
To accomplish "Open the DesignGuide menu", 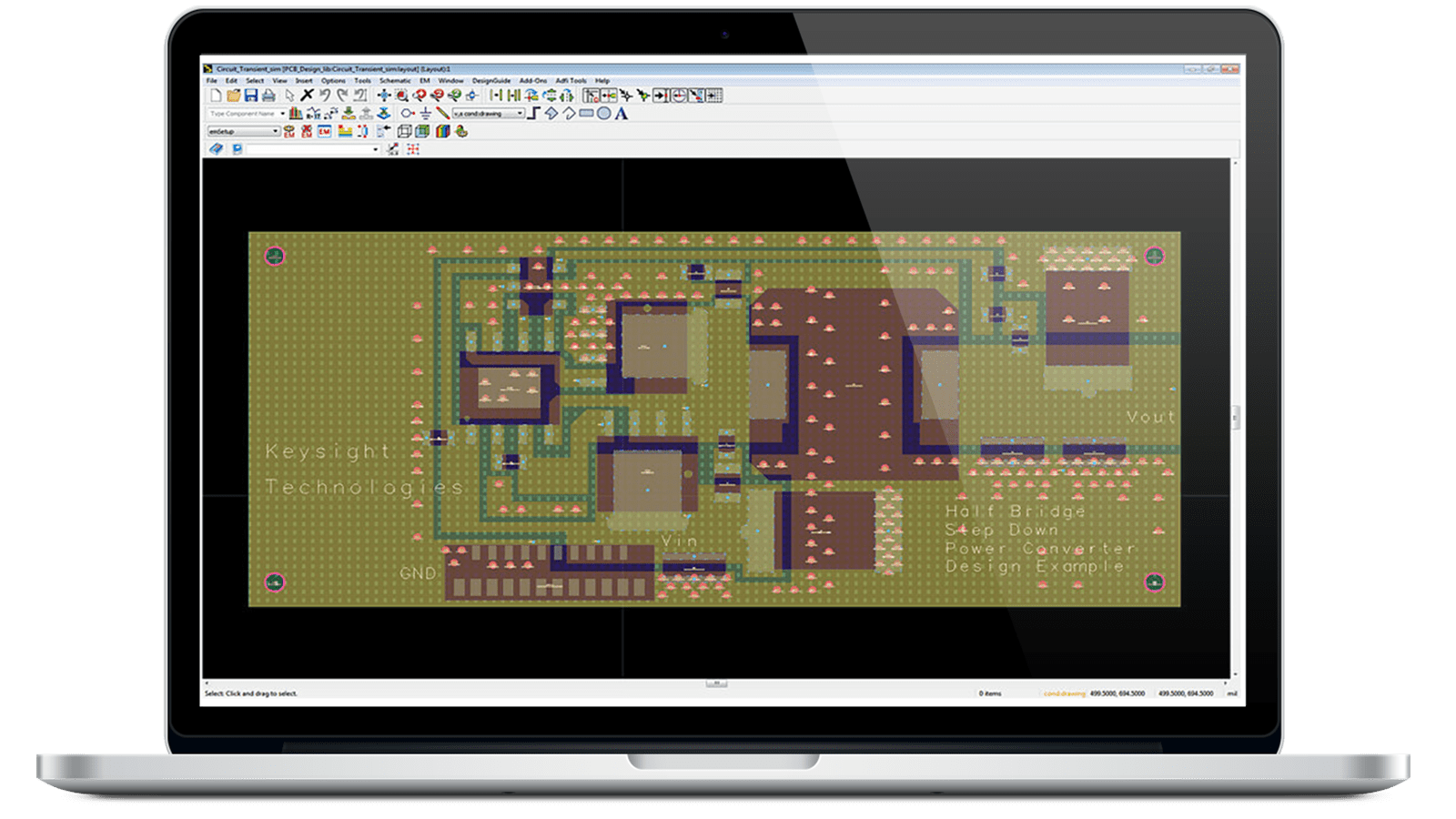I will tap(490, 80).
